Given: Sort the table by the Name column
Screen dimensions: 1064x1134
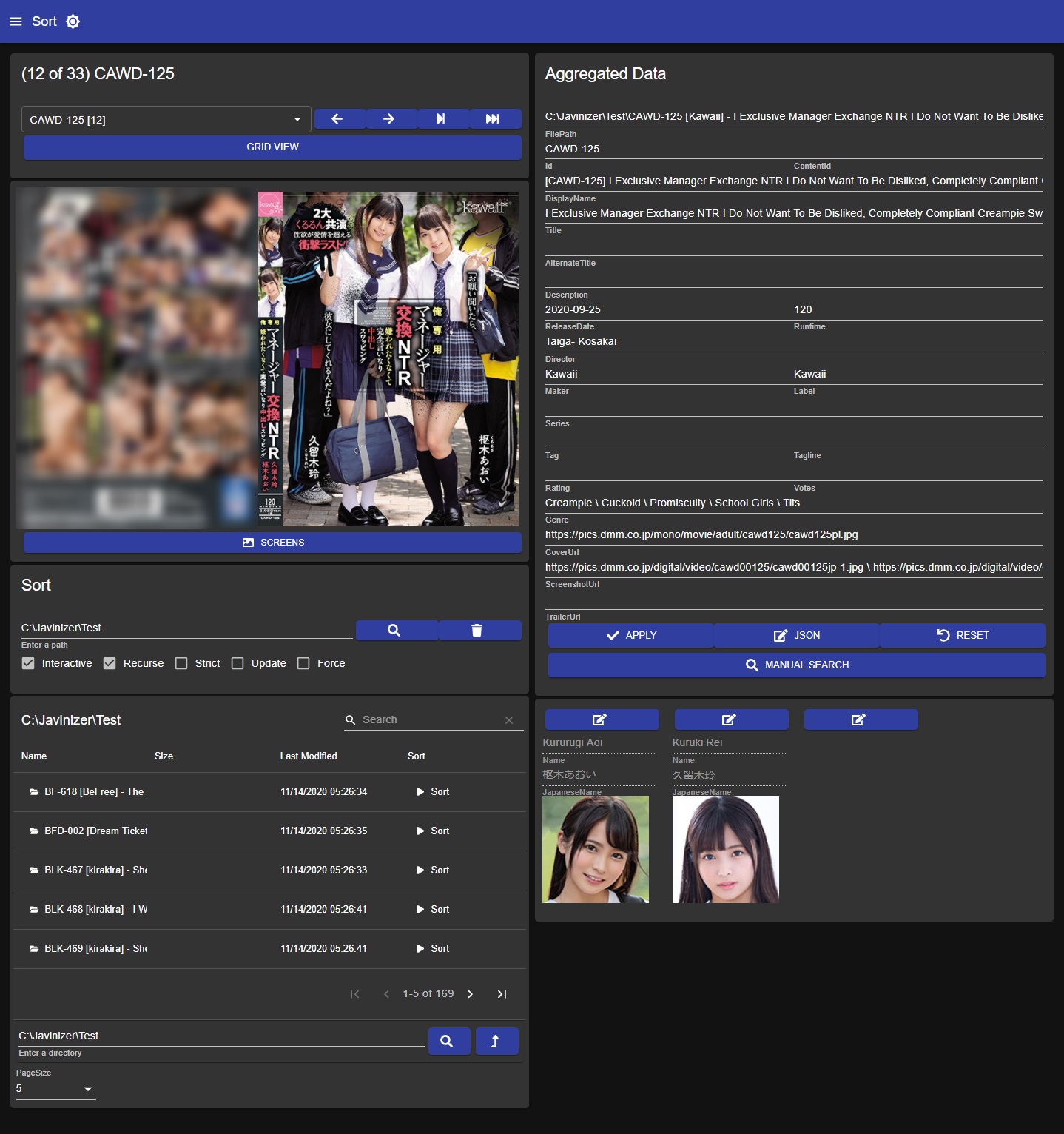Looking at the screenshot, I should point(34,756).
